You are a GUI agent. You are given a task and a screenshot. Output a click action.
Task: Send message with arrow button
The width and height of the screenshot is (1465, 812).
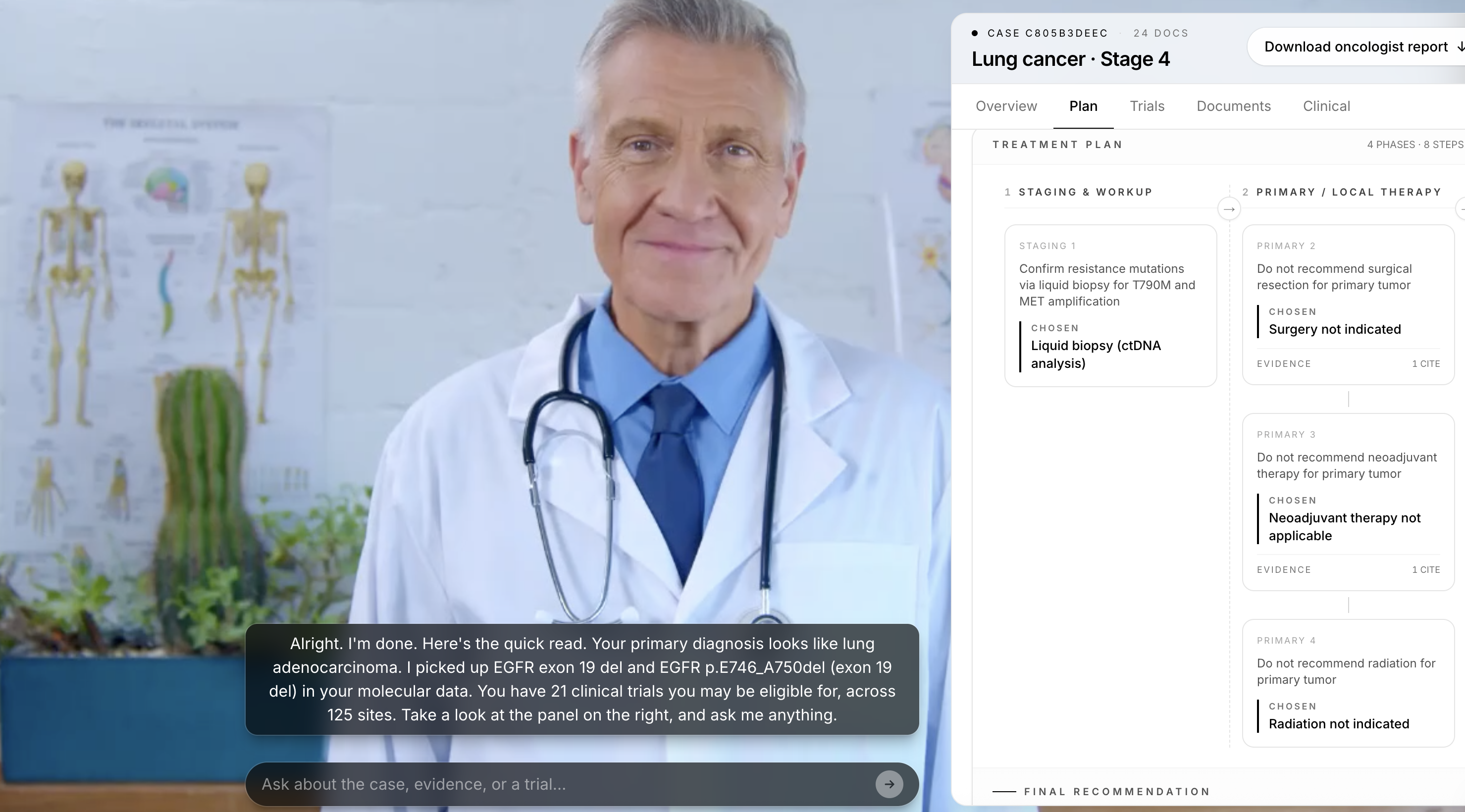889,784
